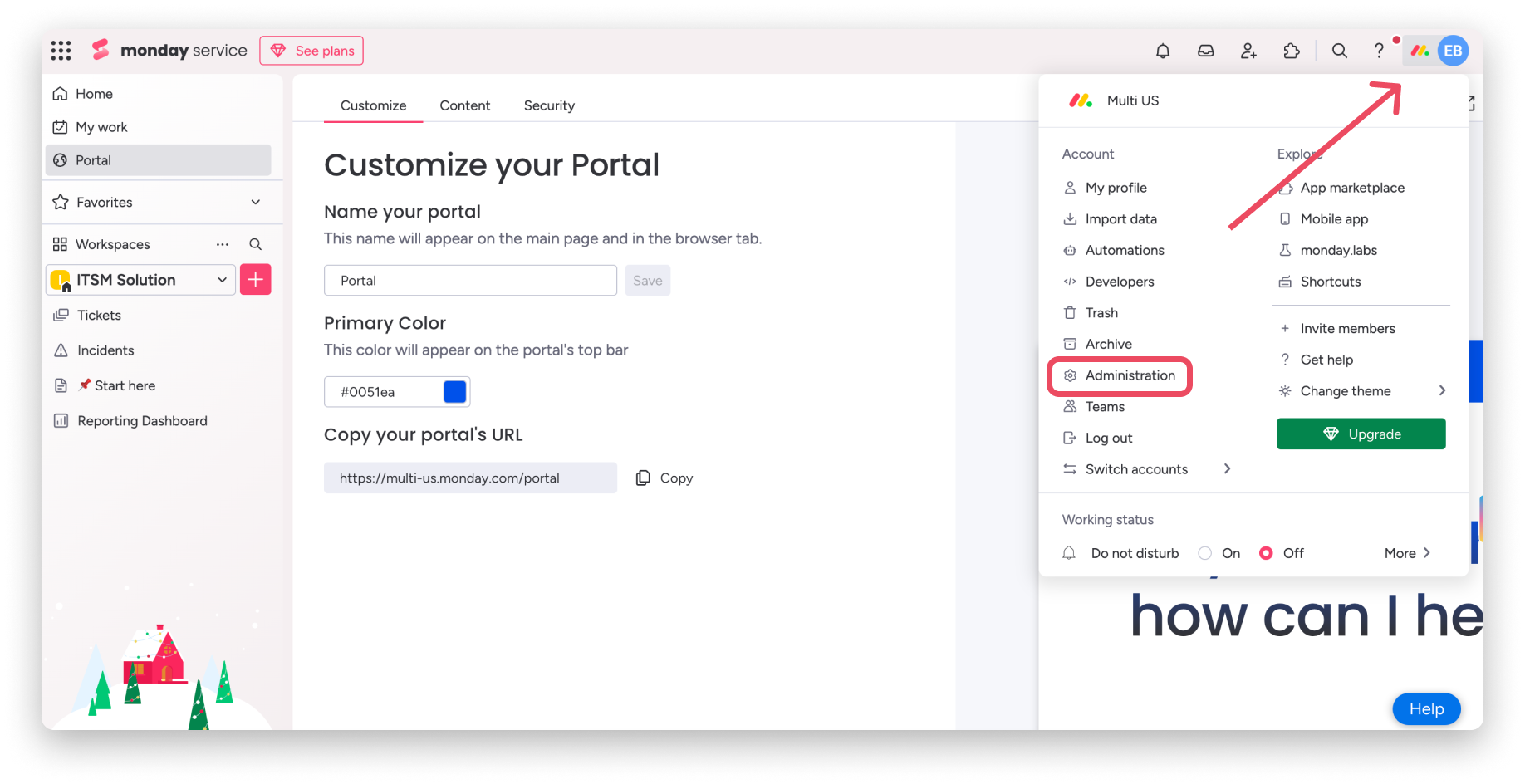Switch to the Security tab

(x=549, y=105)
